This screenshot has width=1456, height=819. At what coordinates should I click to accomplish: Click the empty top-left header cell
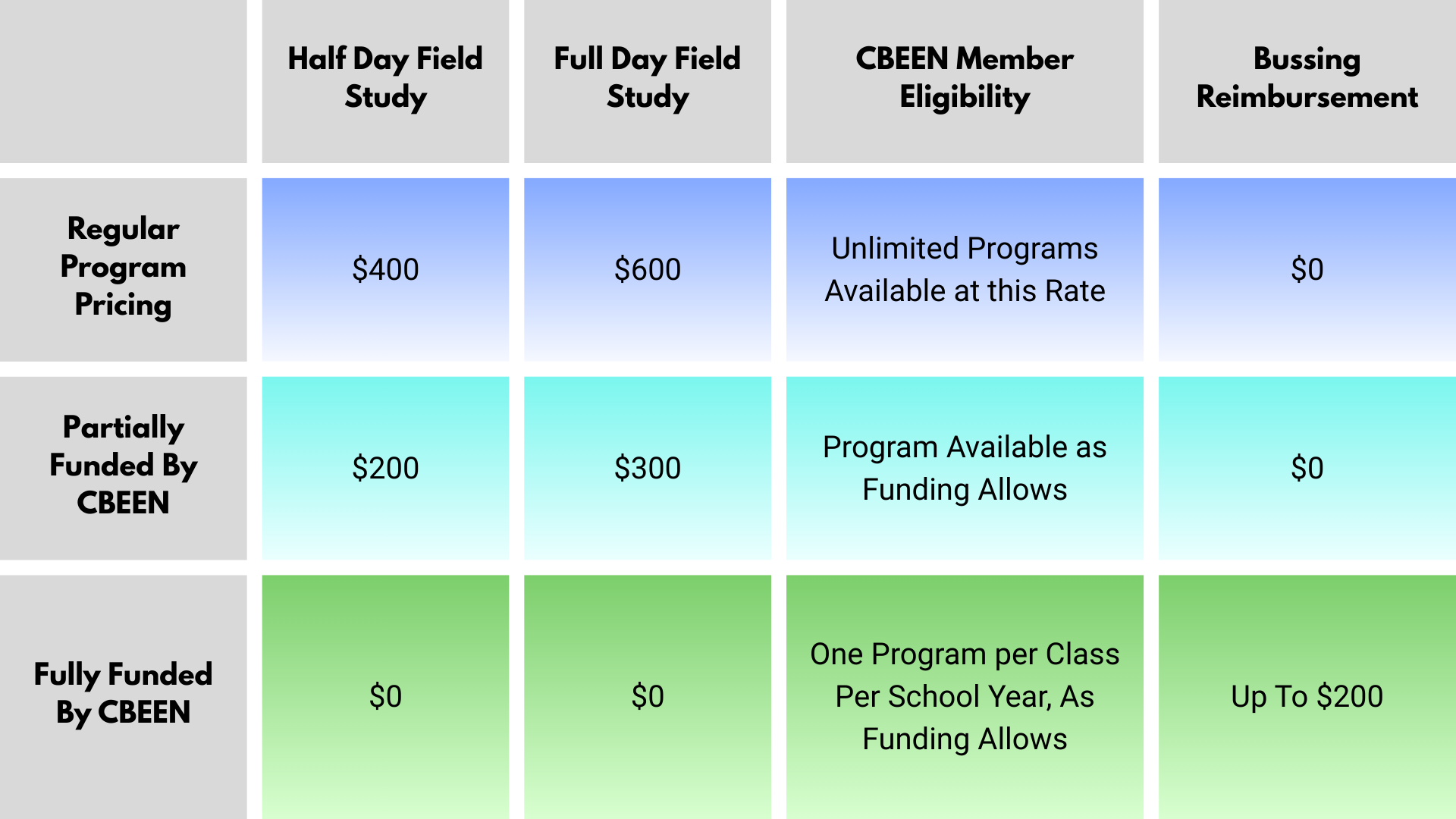coord(123,80)
